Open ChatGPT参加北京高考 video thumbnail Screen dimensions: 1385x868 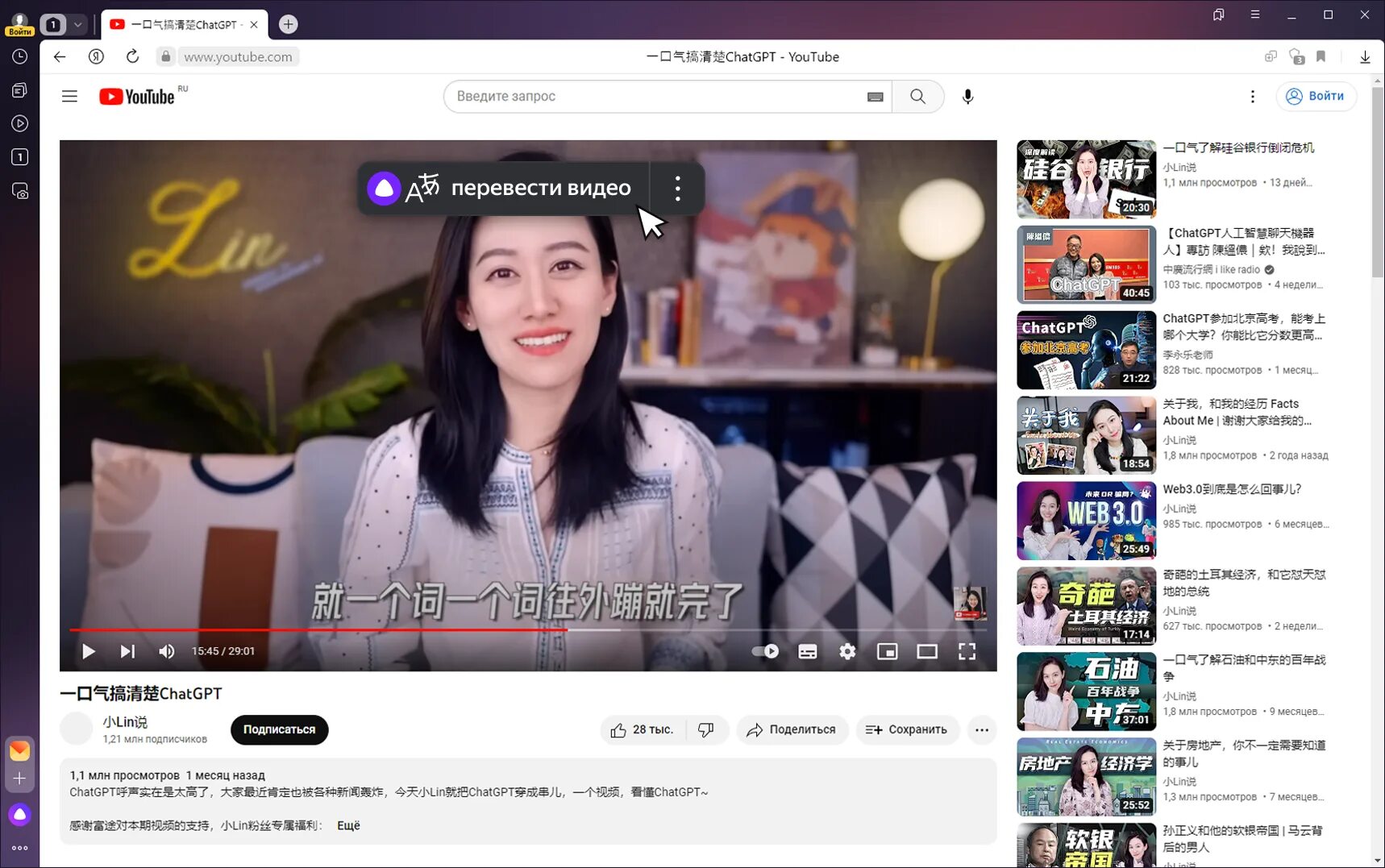tap(1086, 350)
